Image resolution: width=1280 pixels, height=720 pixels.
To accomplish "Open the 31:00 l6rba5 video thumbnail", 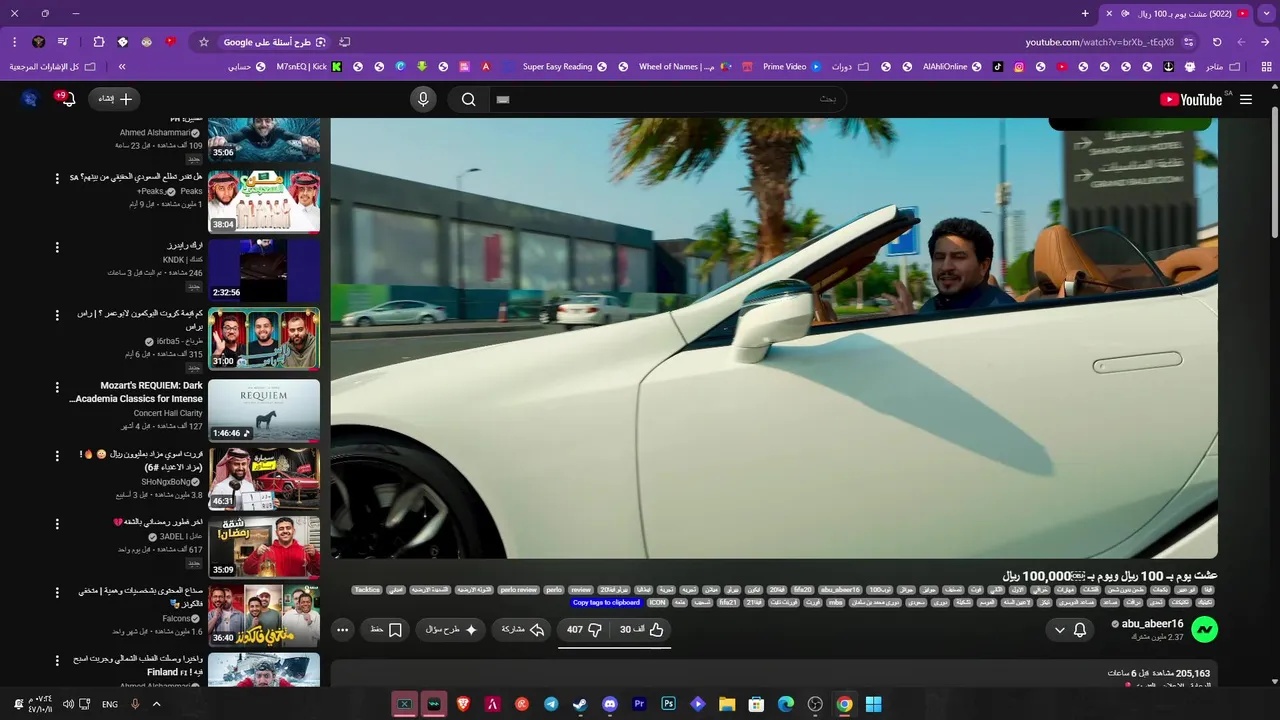I will pos(264,339).
